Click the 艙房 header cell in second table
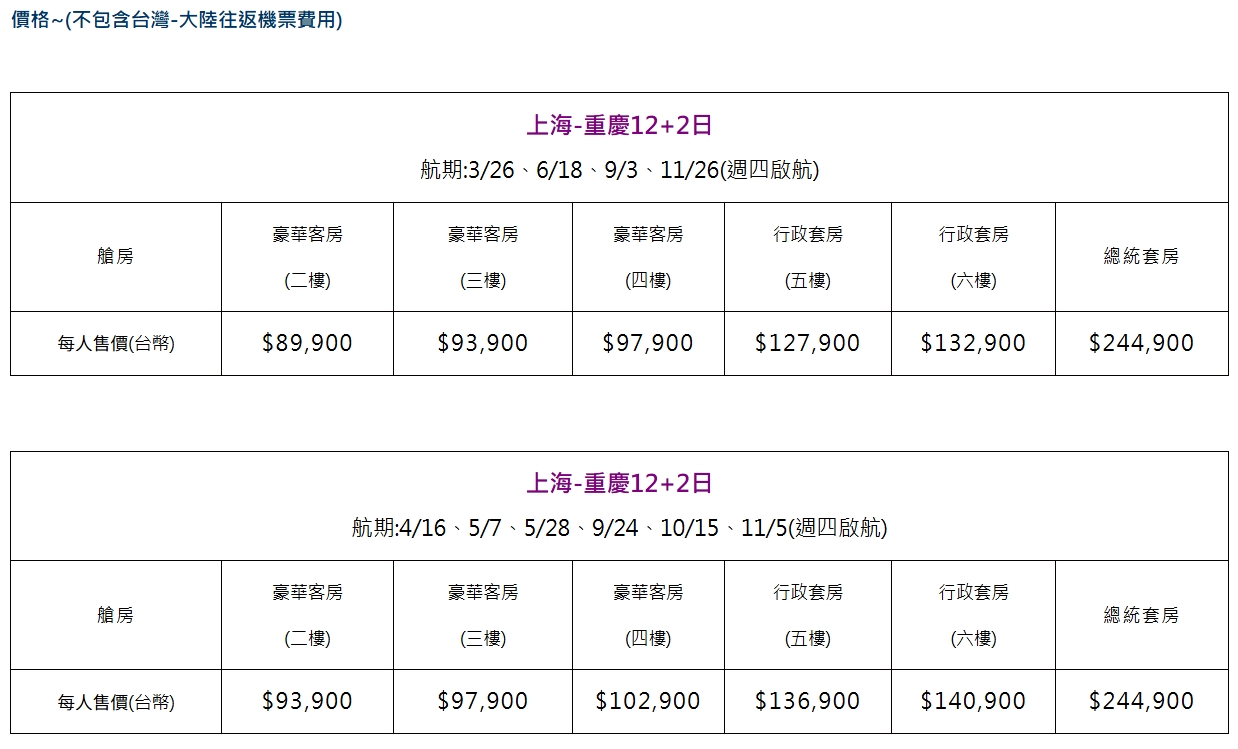1238x749 pixels. [116, 615]
